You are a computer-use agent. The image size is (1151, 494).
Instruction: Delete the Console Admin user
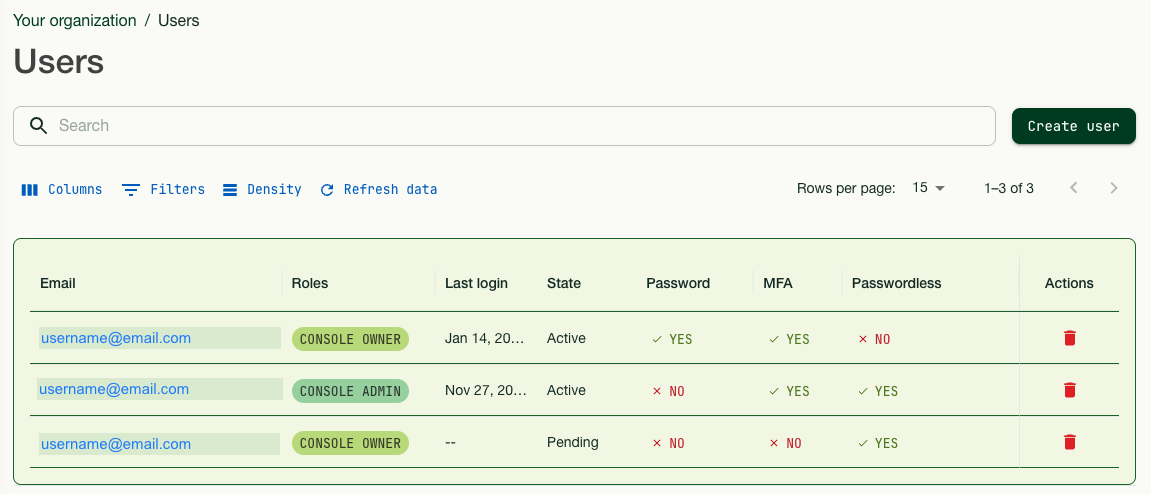[x=1069, y=390]
